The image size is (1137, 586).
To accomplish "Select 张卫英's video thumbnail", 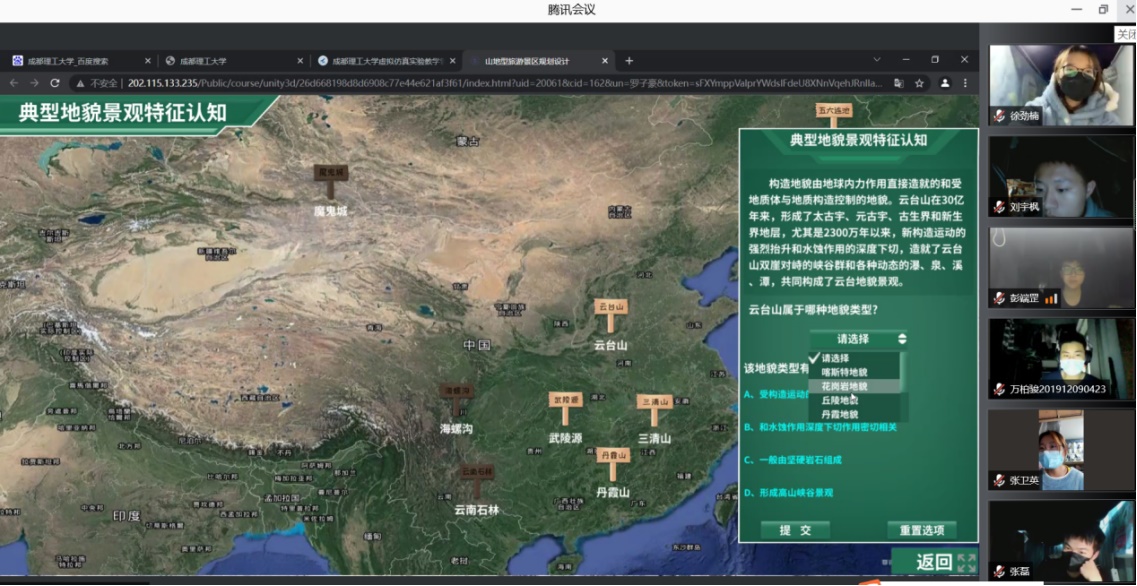I will pyautogui.click(x=1062, y=449).
